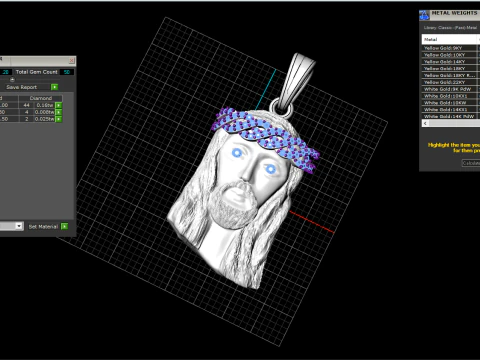Viewport: 480px width, 360px height.
Task: Select White Gold 9K PdW row
Action: coord(450,89)
